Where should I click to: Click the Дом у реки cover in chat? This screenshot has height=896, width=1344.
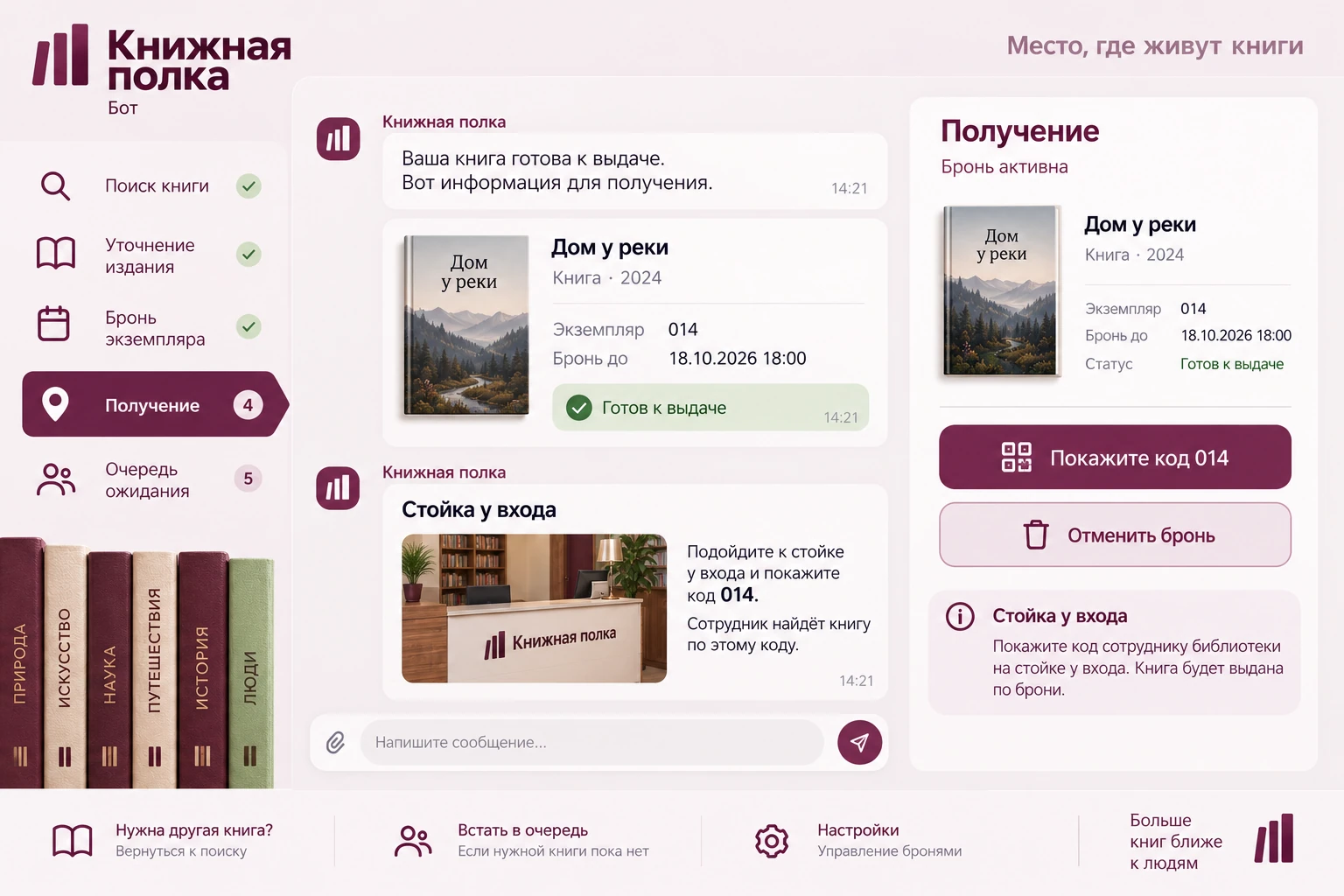coord(466,325)
